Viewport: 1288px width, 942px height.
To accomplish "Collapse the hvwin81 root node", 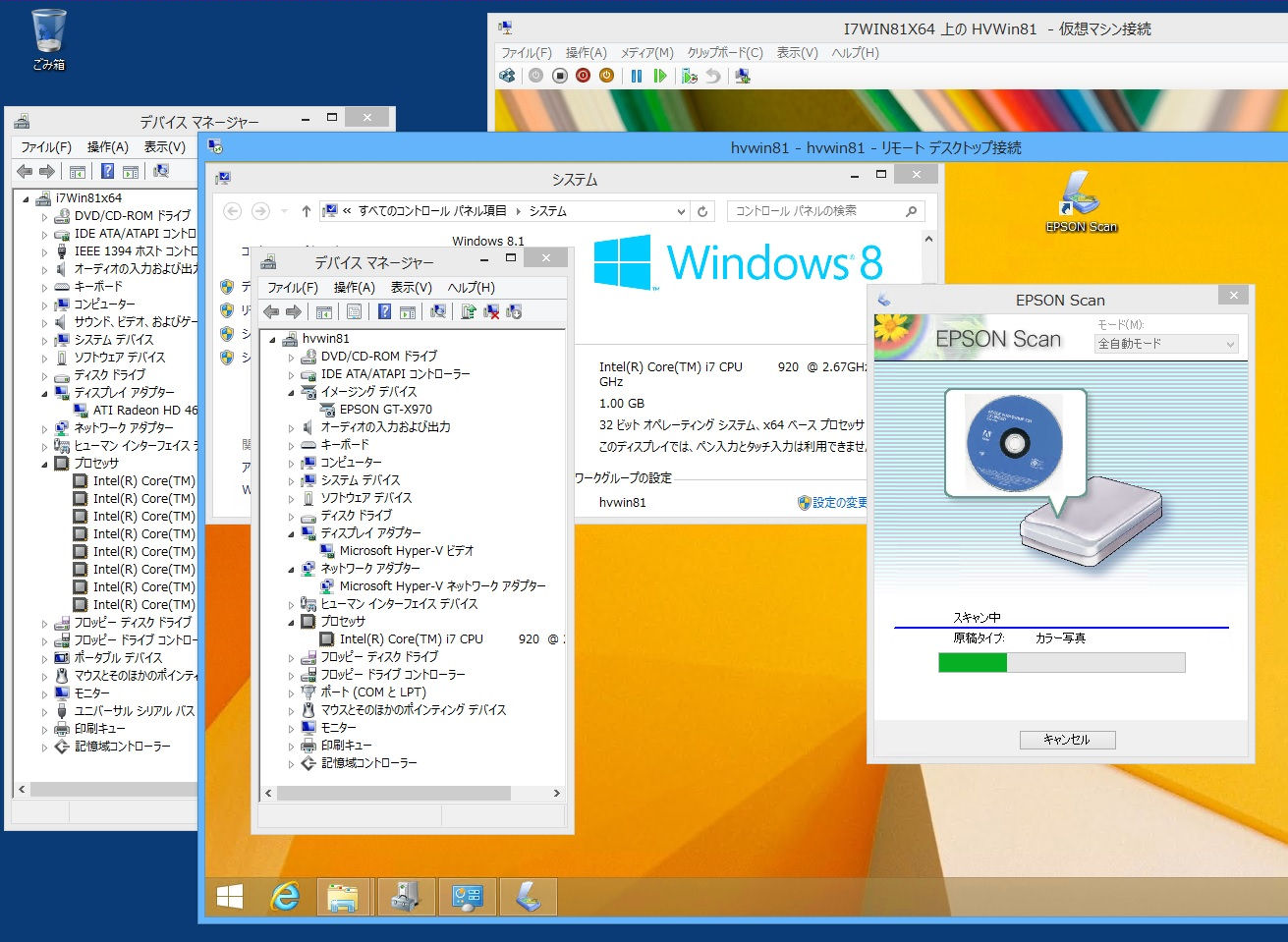I will coord(273,339).
